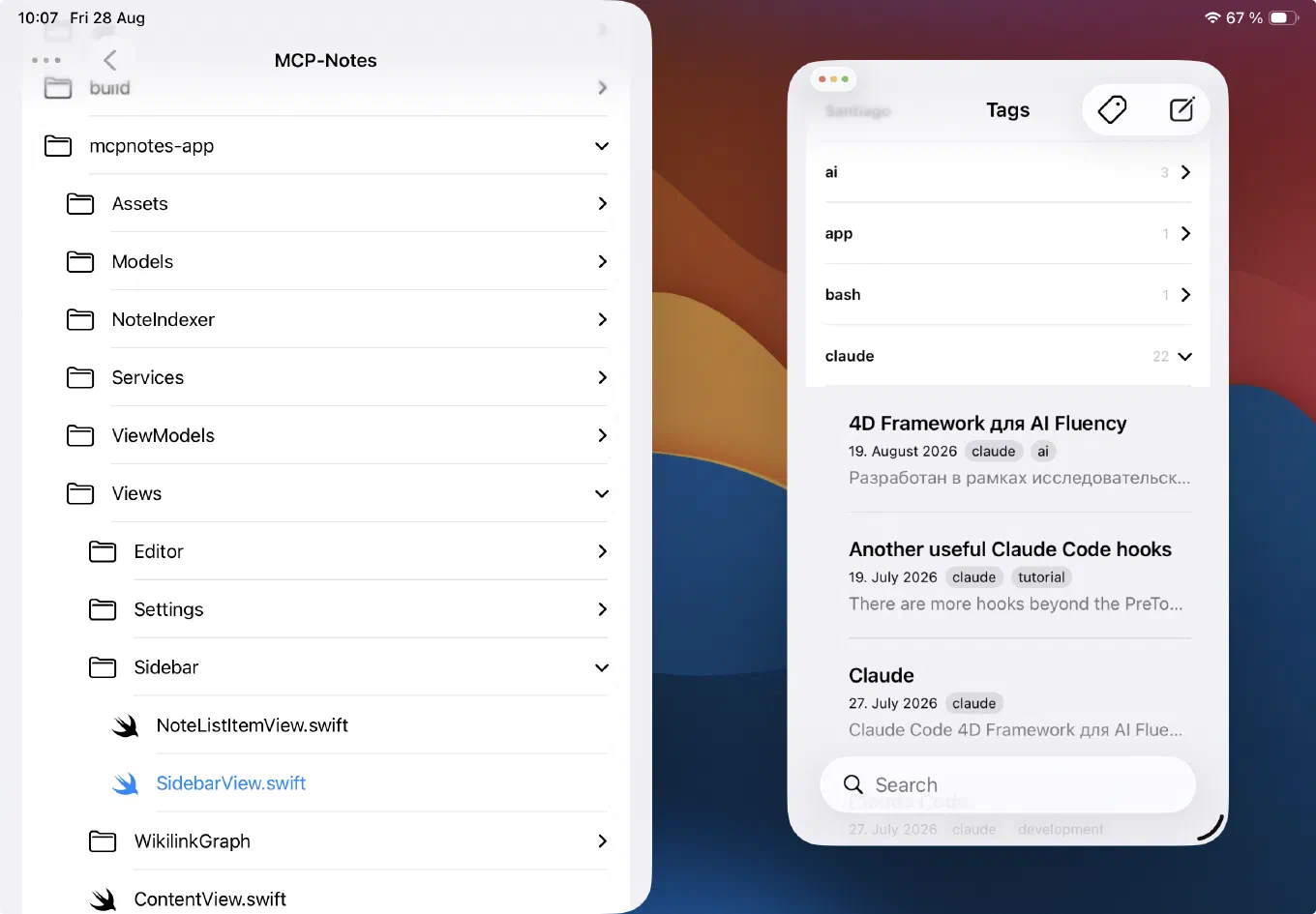
Task: Tap the 19. August 2026 note date
Action: (903, 452)
